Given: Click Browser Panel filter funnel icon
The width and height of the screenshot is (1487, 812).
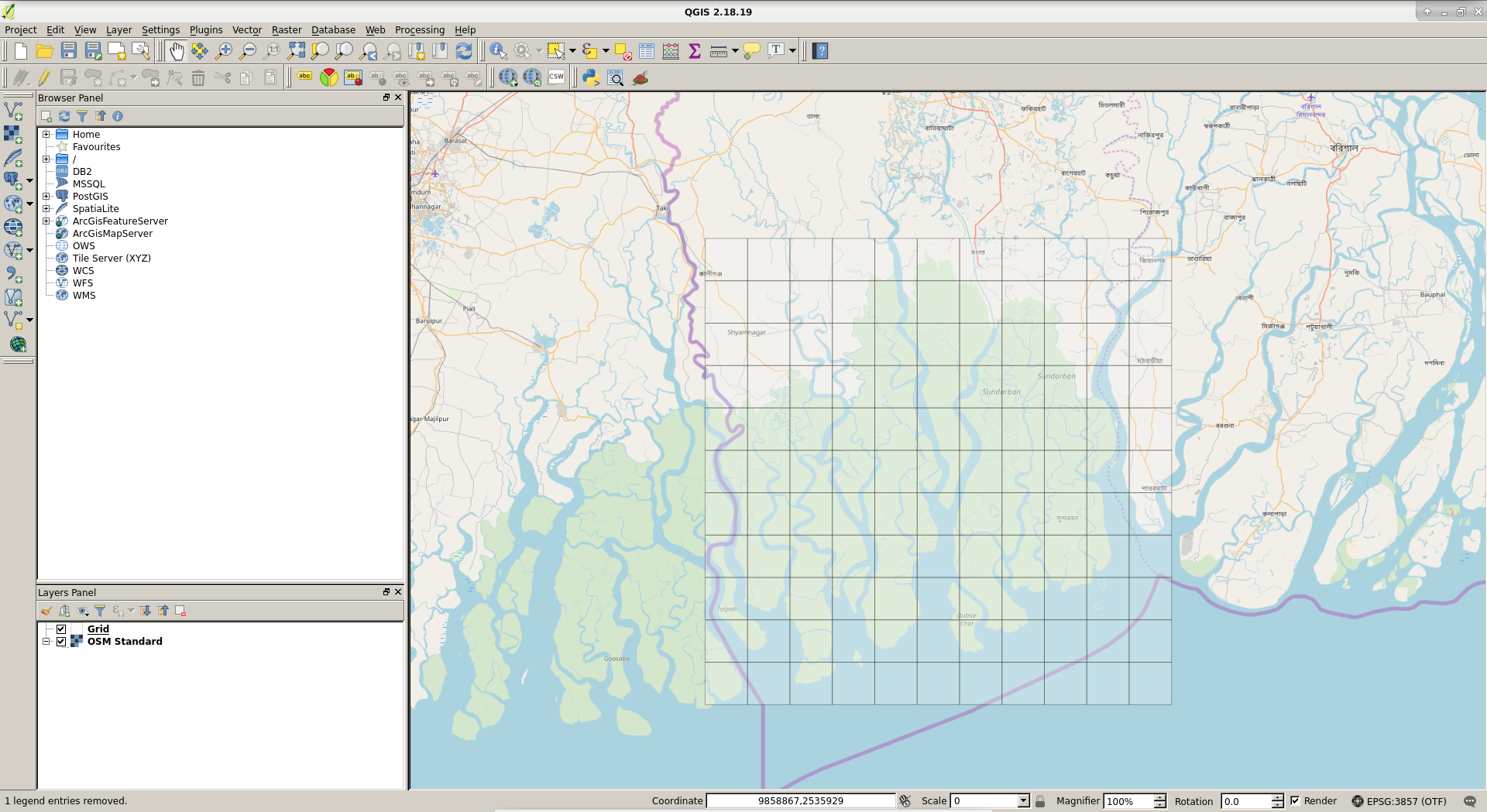Looking at the screenshot, I should point(82,116).
